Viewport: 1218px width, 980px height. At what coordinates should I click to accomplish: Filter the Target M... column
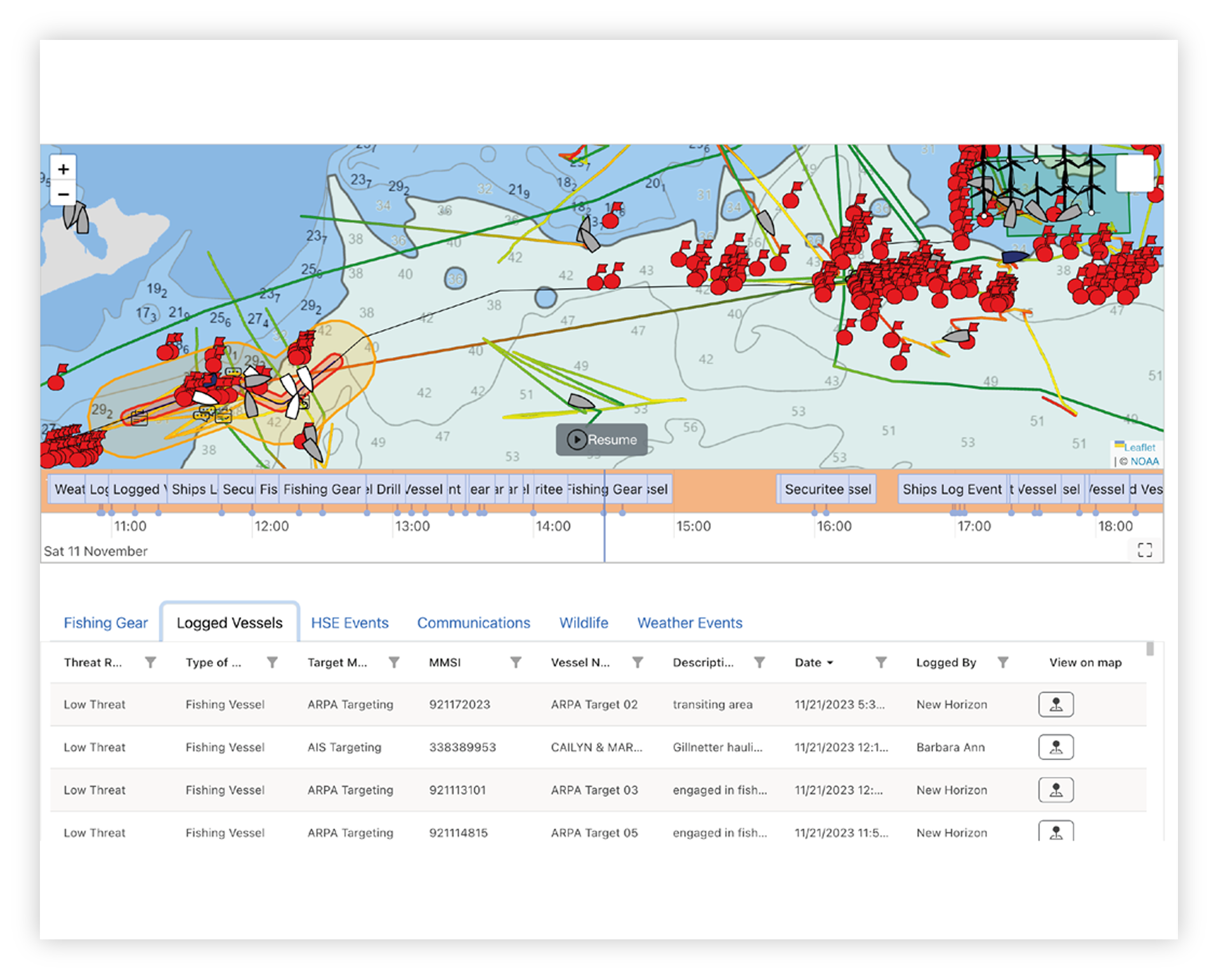(394, 662)
